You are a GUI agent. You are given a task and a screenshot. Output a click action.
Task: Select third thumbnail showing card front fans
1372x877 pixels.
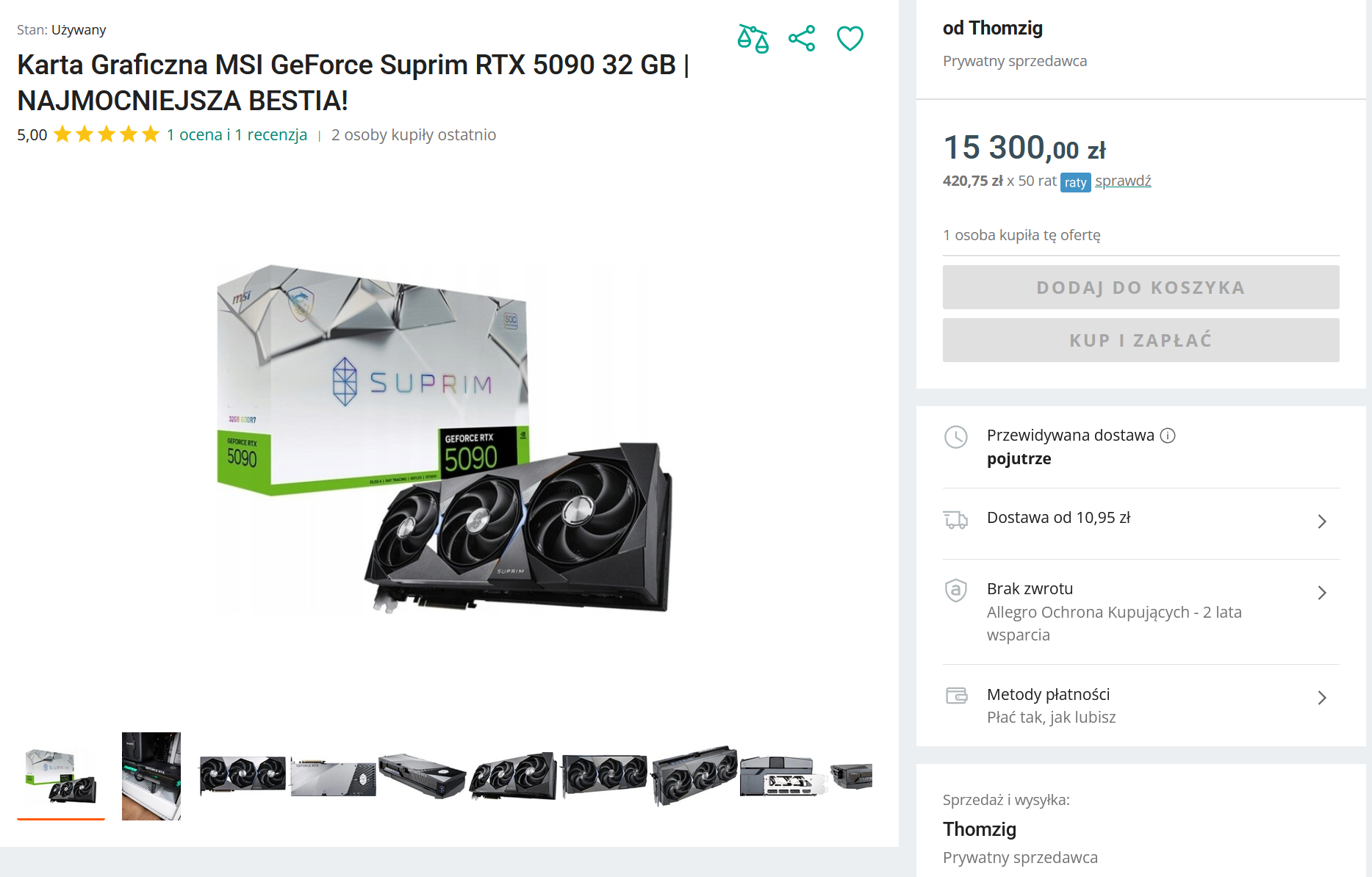coord(243,775)
